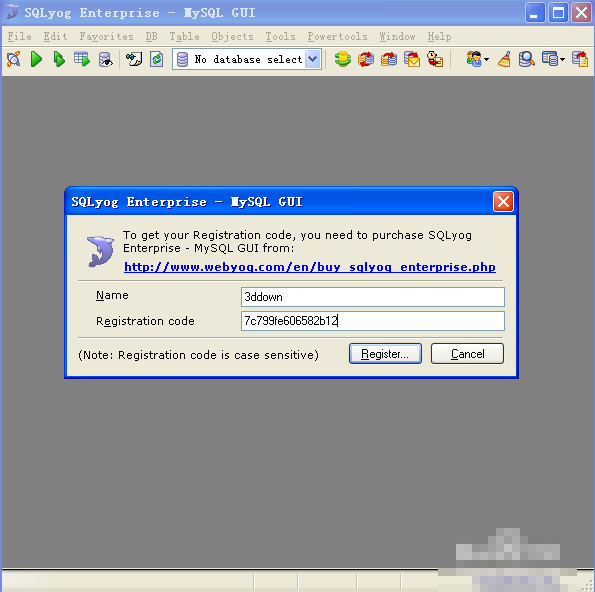Click the refresh document icon with green arrows
Viewport: 595px width, 592px height.
(x=156, y=59)
